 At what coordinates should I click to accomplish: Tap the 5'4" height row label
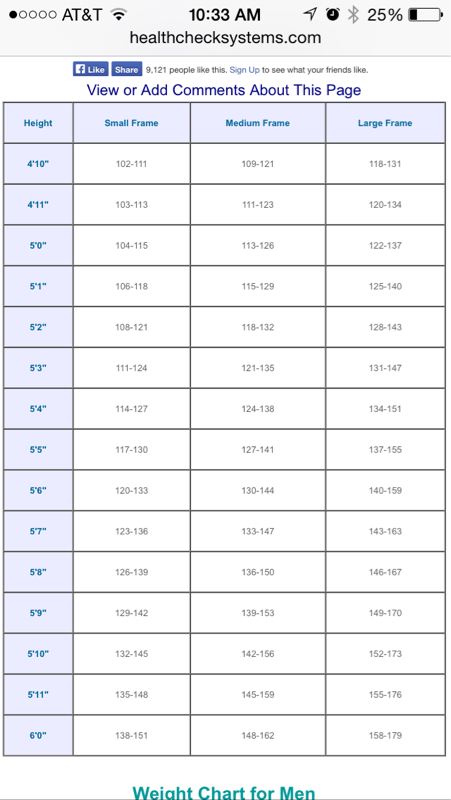point(38,409)
